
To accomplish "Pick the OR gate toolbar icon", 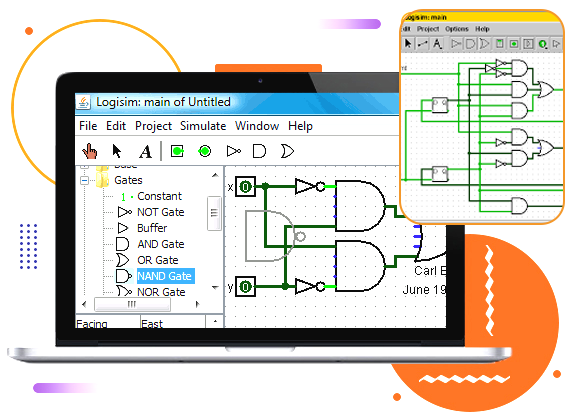I will tap(287, 151).
